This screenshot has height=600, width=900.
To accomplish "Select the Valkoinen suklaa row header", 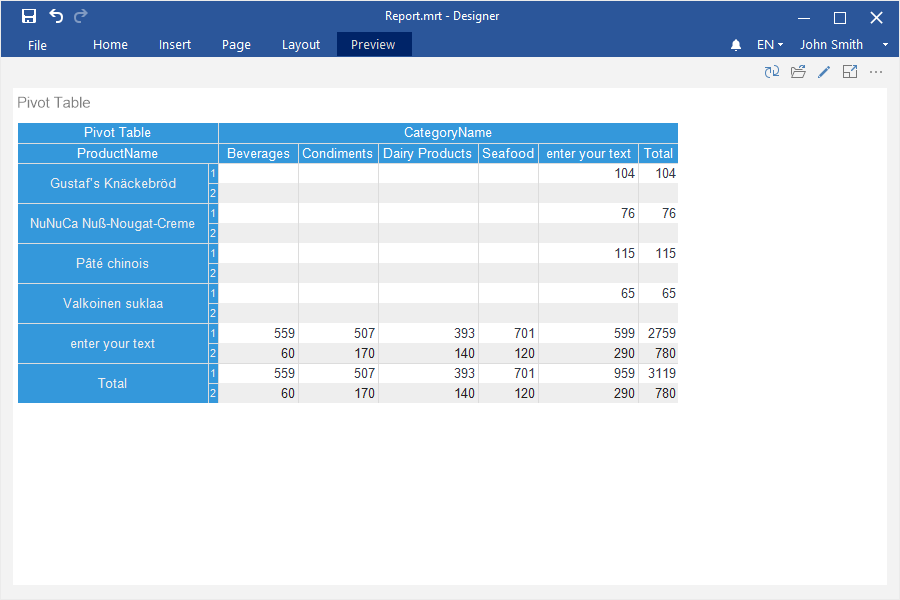I will [x=113, y=303].
